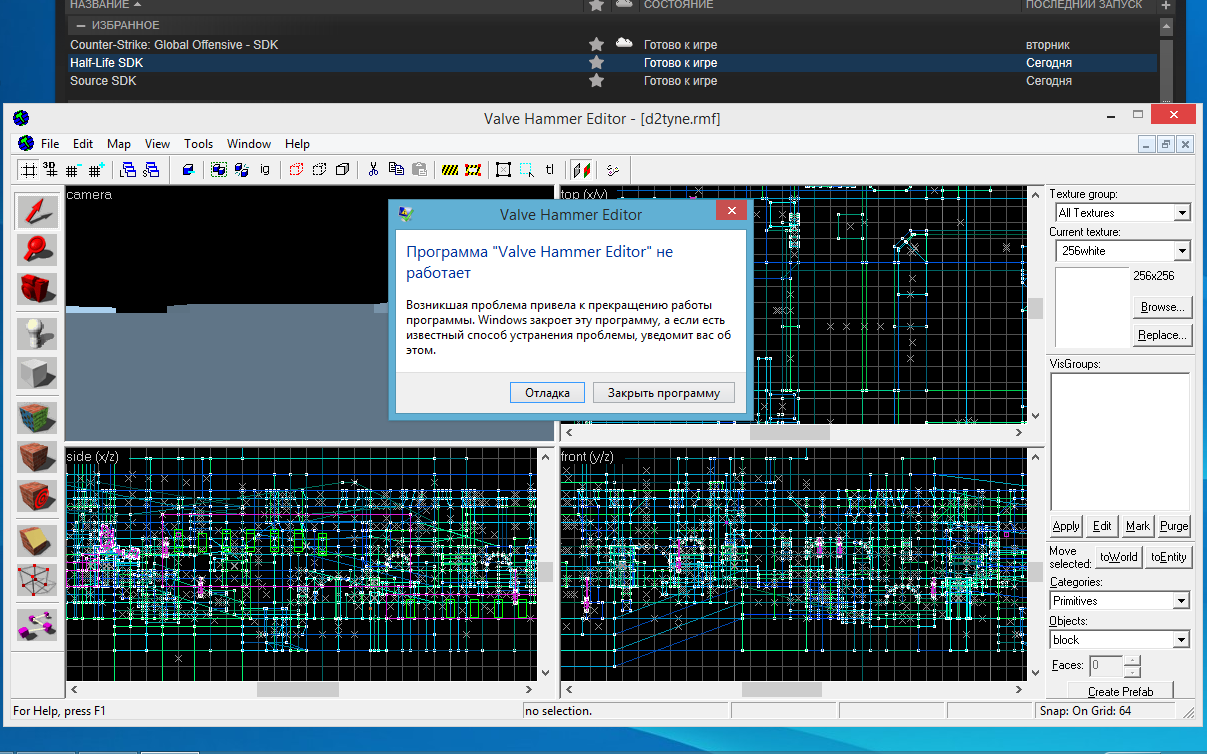This screenshot has width=1207, height=754.
Task: Select the Apply Decals tool (target brick)
Action: (37, 494)
